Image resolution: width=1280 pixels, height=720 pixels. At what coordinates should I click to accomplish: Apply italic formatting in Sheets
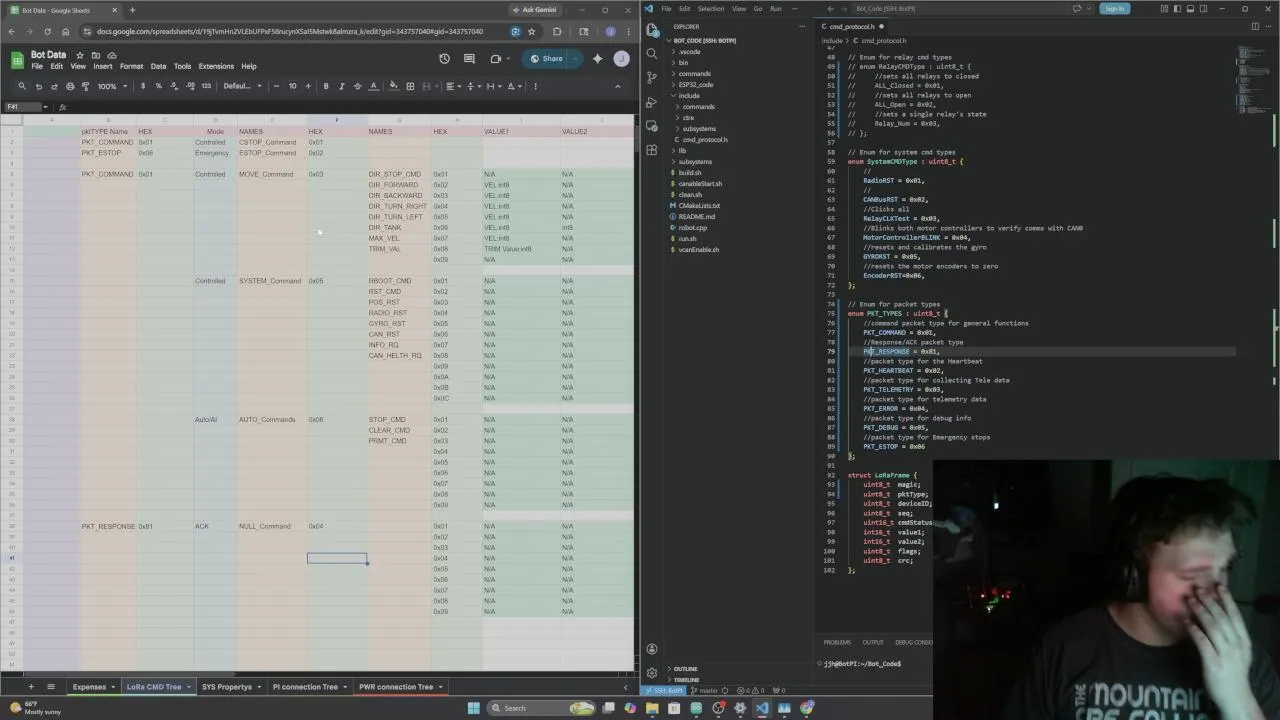342,86
